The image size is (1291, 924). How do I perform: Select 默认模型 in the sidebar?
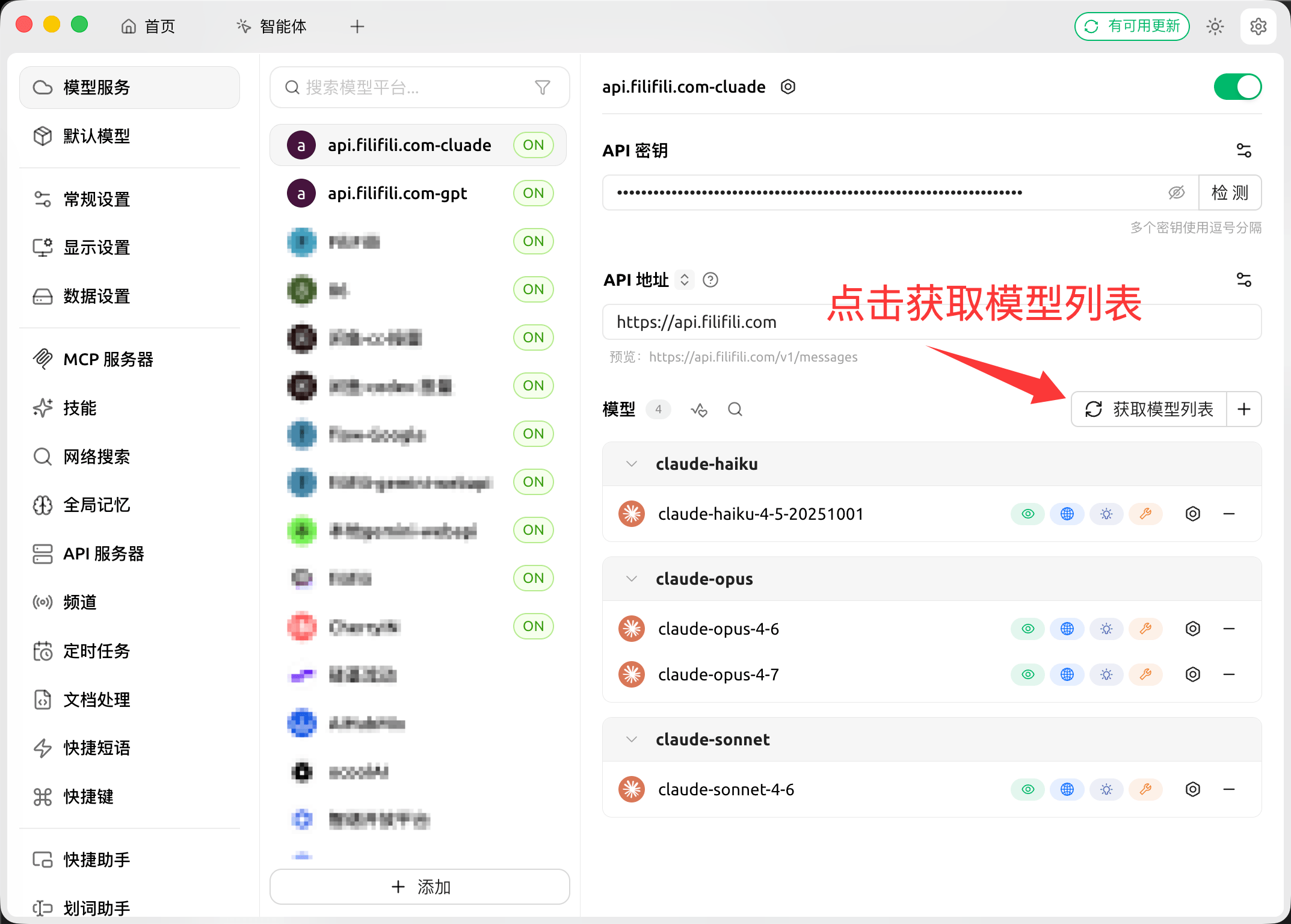130,136
